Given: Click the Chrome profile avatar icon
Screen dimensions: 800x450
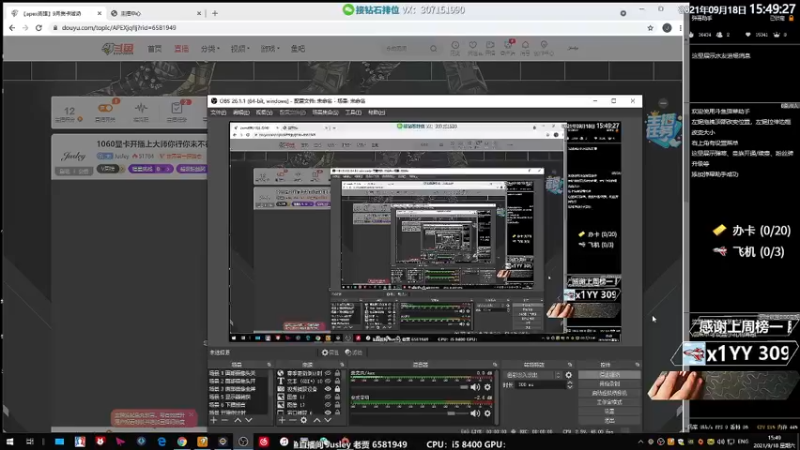Looking at the screenshot, I should pos(666,28).
